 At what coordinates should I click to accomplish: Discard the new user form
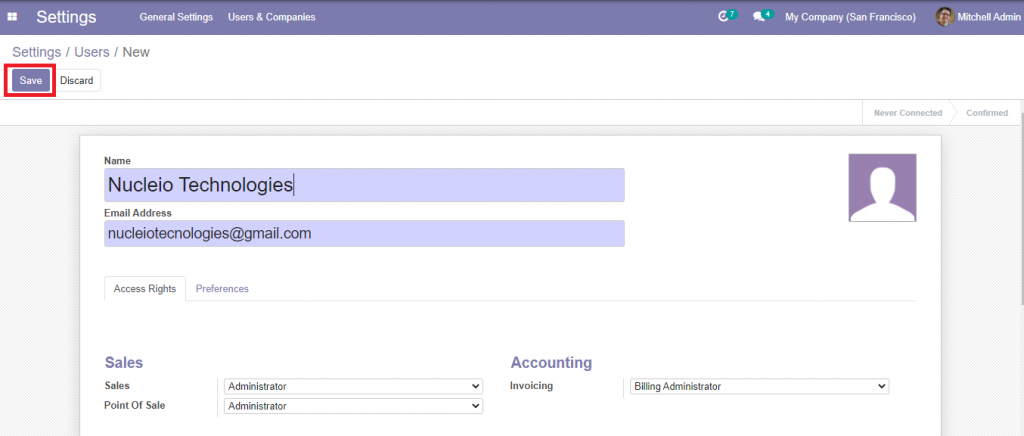76,80
